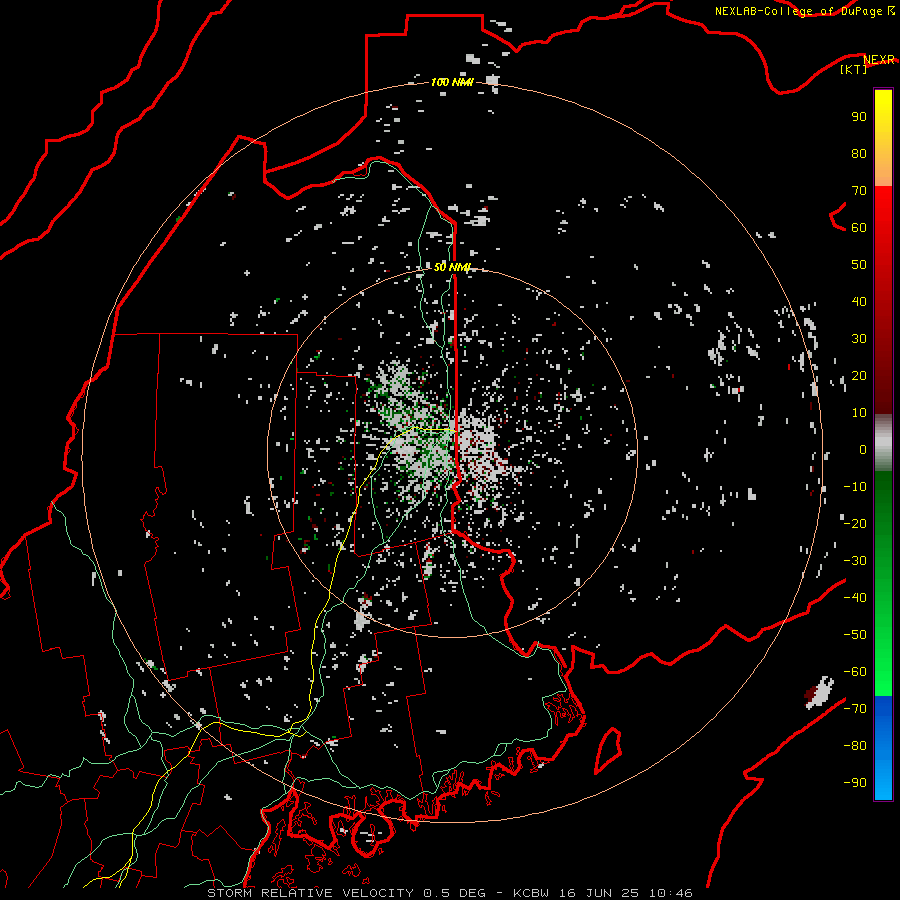Click the gray zero-velocity segment of color bar
Screen dimensions: 900x900
pos(883,443)
